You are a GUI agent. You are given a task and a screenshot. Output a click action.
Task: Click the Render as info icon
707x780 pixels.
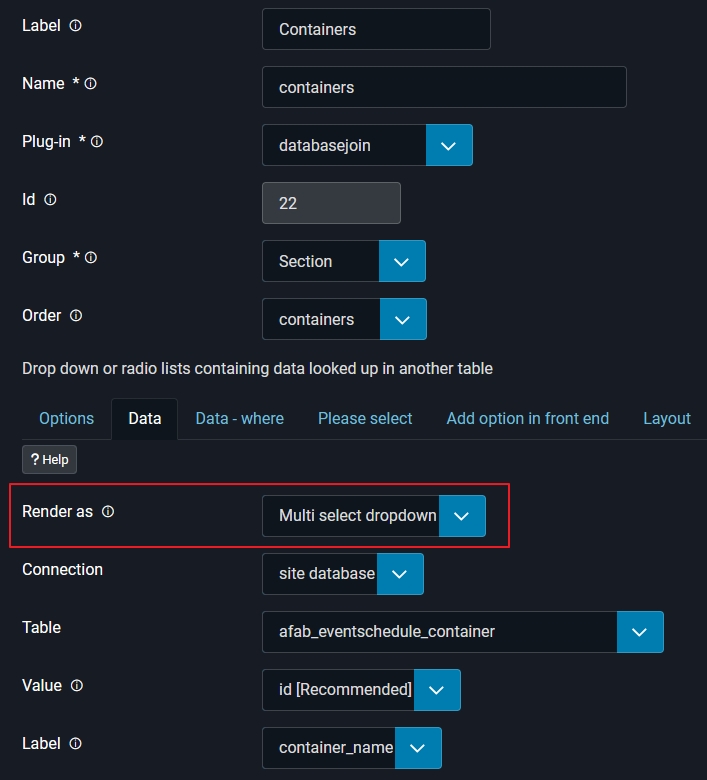click(108, 512)
